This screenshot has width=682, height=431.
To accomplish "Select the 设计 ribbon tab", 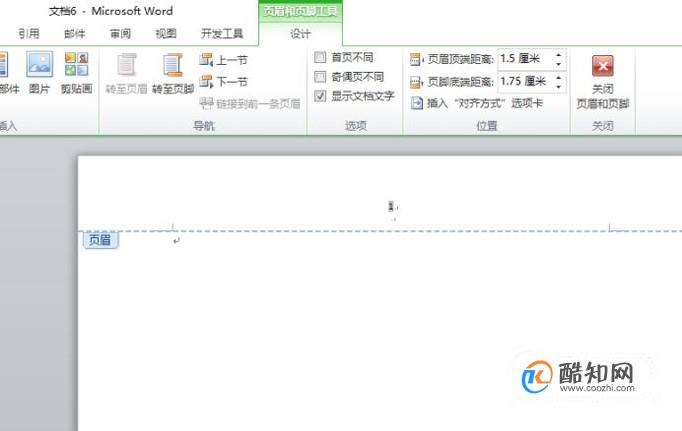I will coord(300,34).
